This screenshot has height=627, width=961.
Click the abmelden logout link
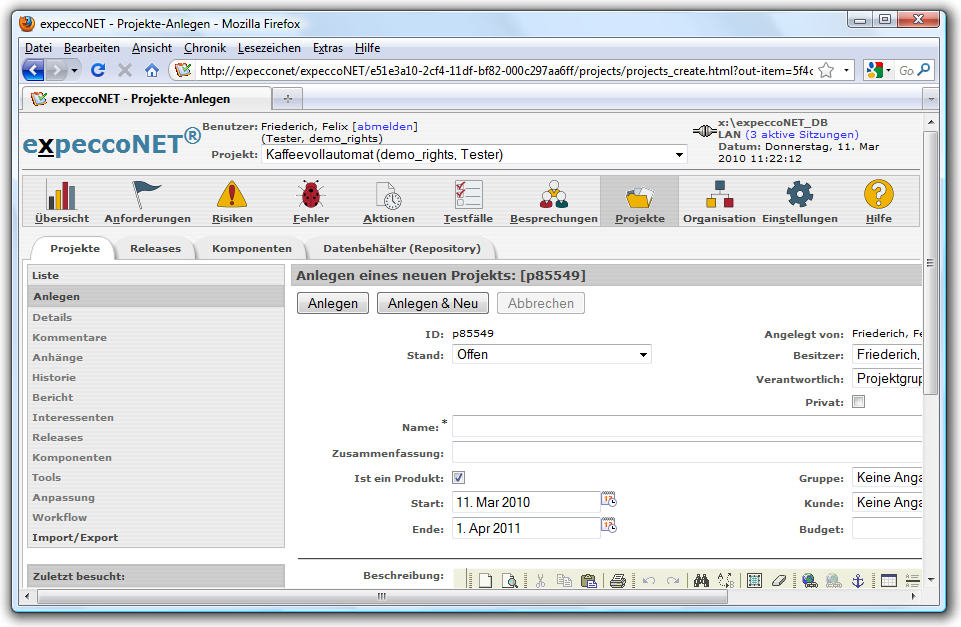pyautogui.click(x=385, y=126)
